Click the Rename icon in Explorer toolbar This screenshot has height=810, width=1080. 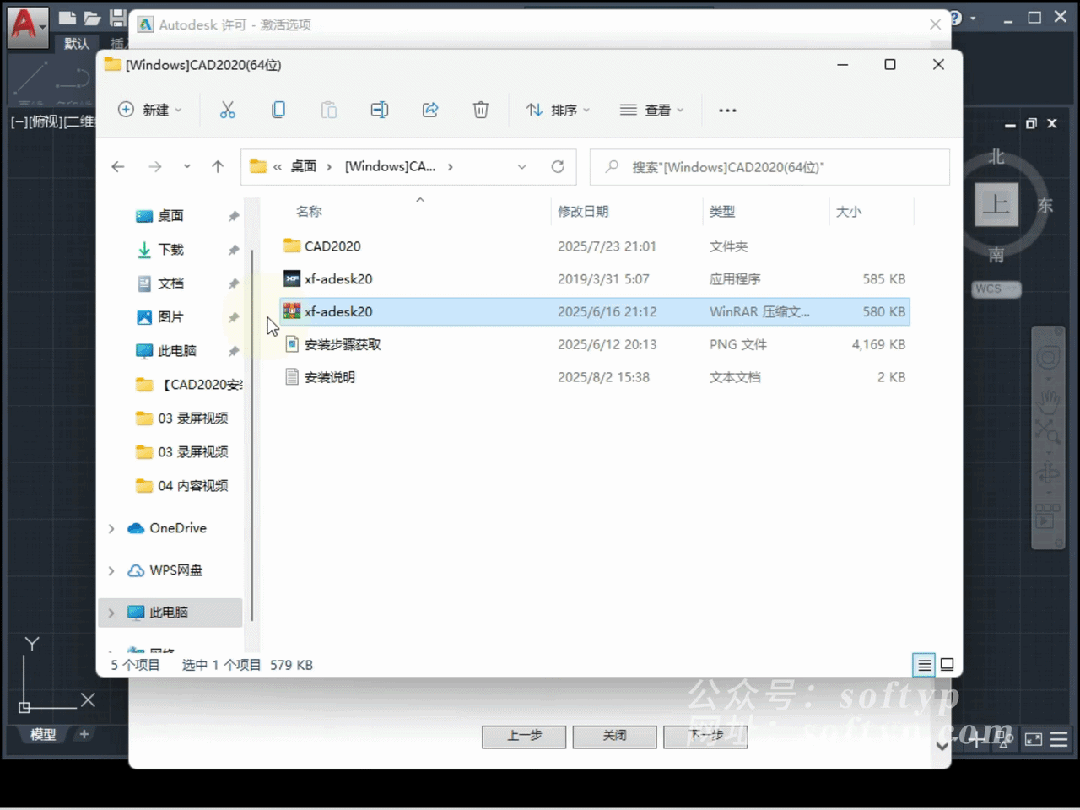point(380,110)
